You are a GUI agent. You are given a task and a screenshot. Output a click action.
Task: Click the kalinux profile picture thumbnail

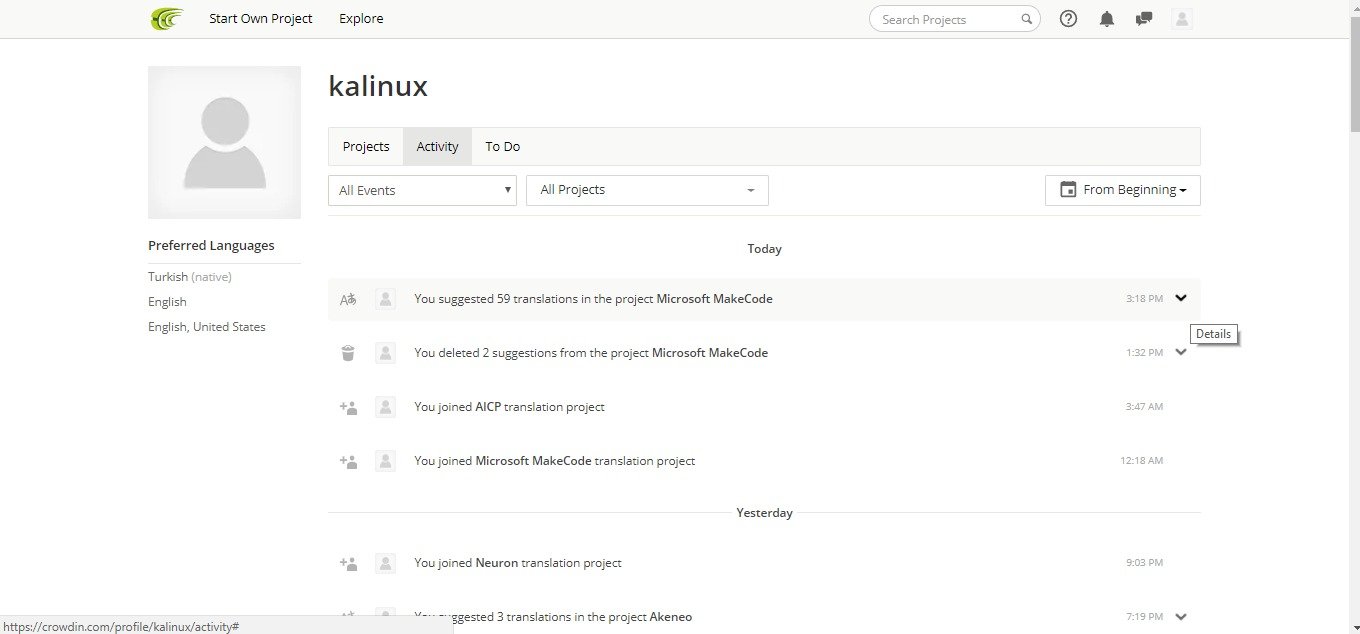(x=224, y=142)
